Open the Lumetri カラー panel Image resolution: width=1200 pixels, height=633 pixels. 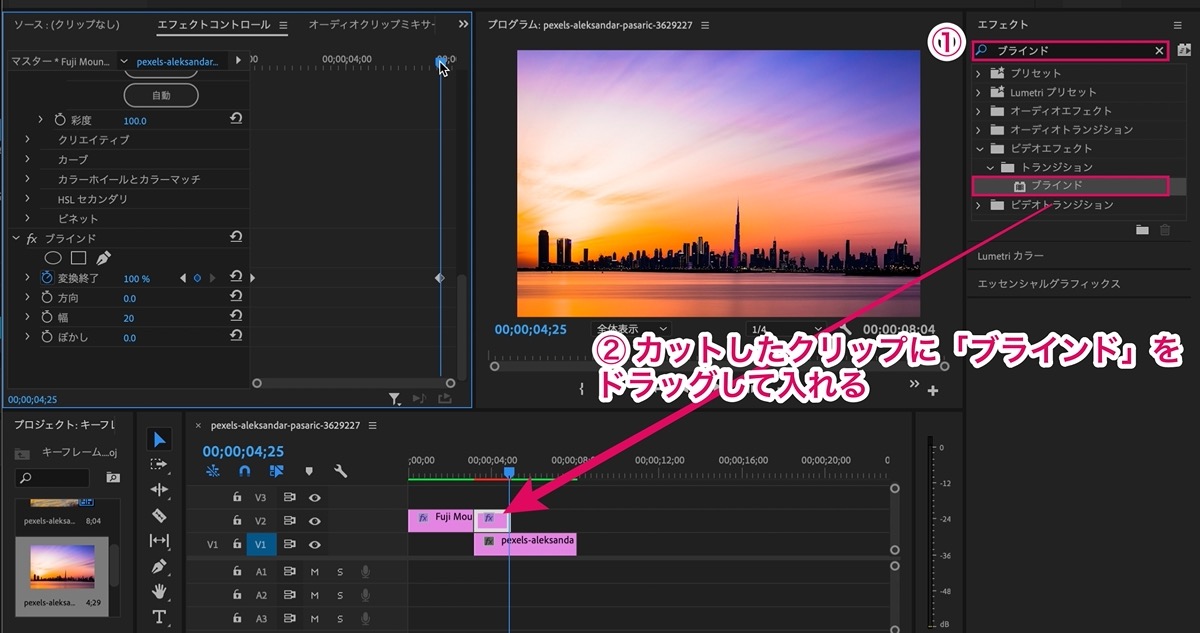point(1010,257)
